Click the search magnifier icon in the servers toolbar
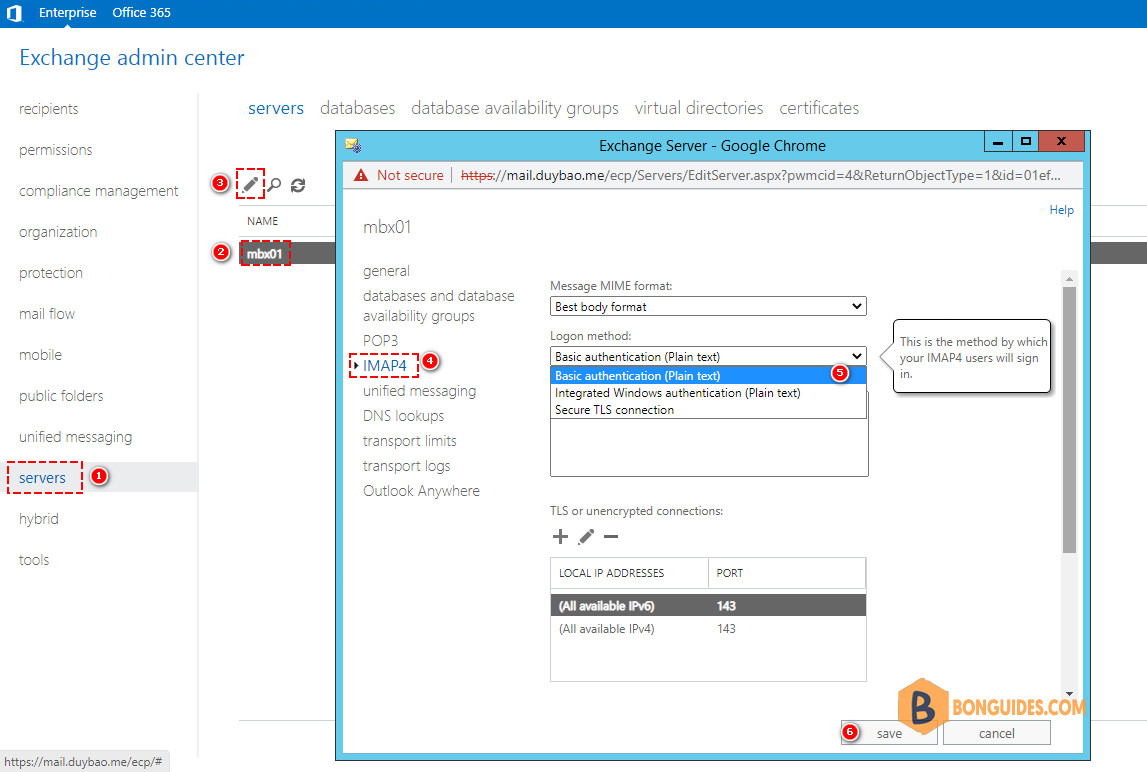Screen dimensions: 1147x772 point(274,185)
